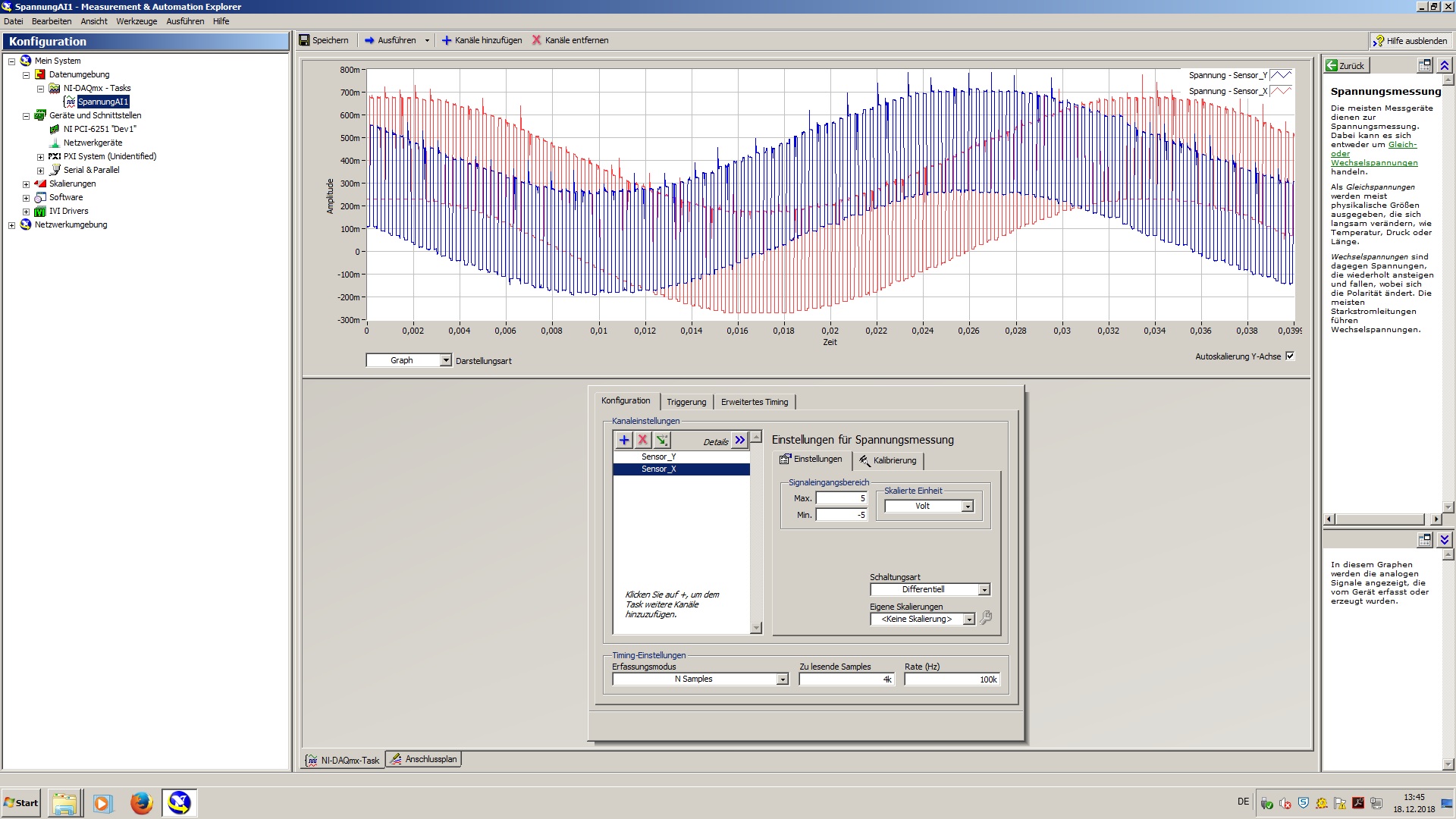Open the Schaltungsart Differentiell dropdown

tap(984, 590)
